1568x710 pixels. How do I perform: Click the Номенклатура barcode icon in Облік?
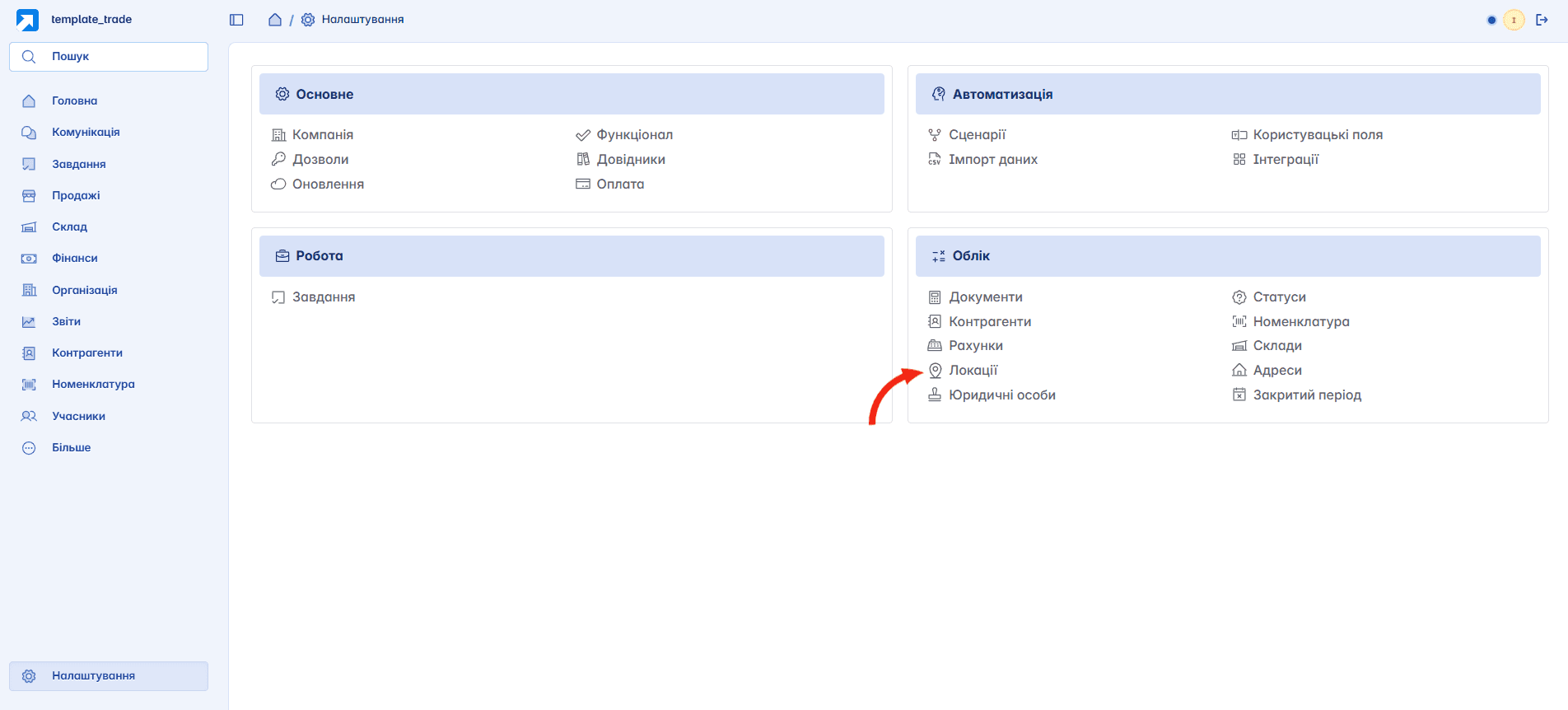coord(1239,321)
